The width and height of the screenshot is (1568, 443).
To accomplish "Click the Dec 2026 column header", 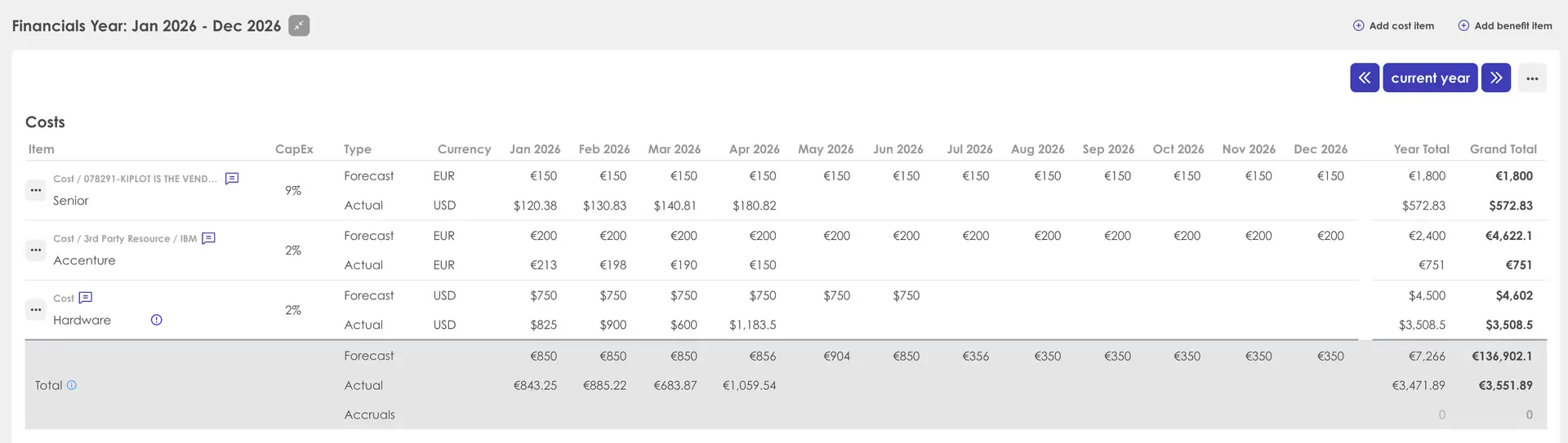I will [x=1321, y=149].
